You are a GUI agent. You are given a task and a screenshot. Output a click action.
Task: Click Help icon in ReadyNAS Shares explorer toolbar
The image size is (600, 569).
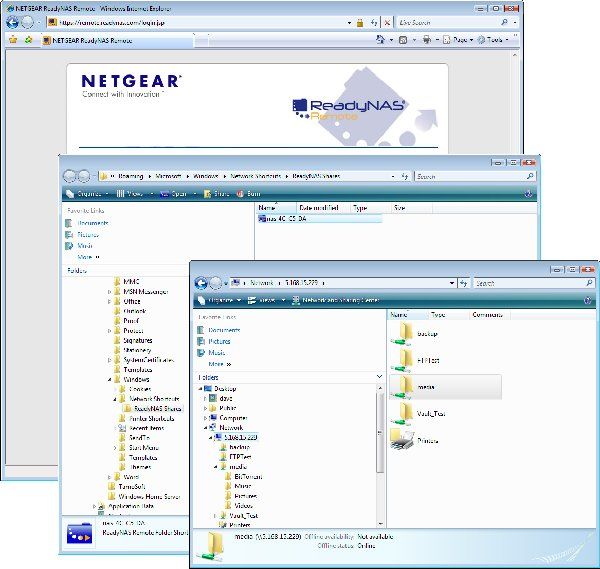(x=528, y=194)
